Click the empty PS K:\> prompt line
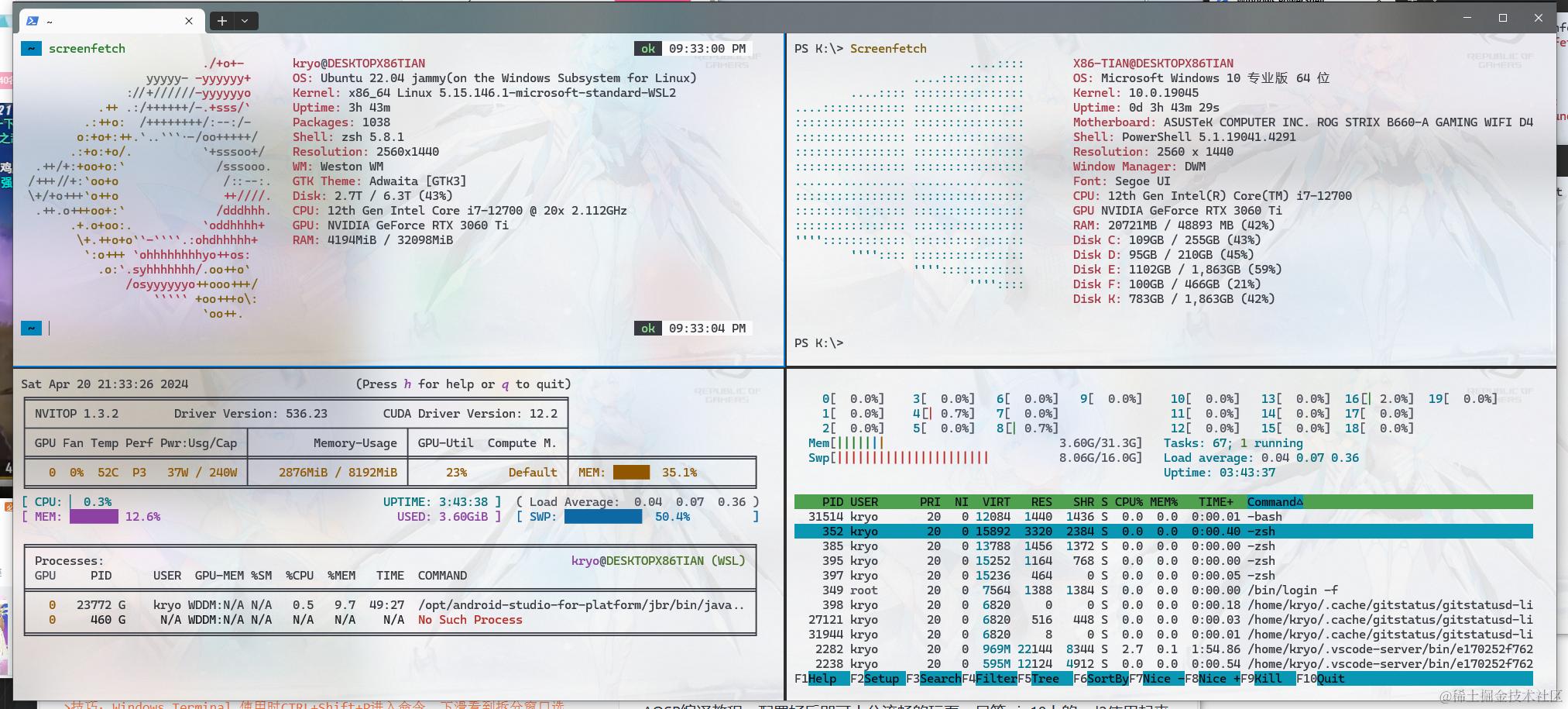1568x709 pixels. click(x=818, y=342)
